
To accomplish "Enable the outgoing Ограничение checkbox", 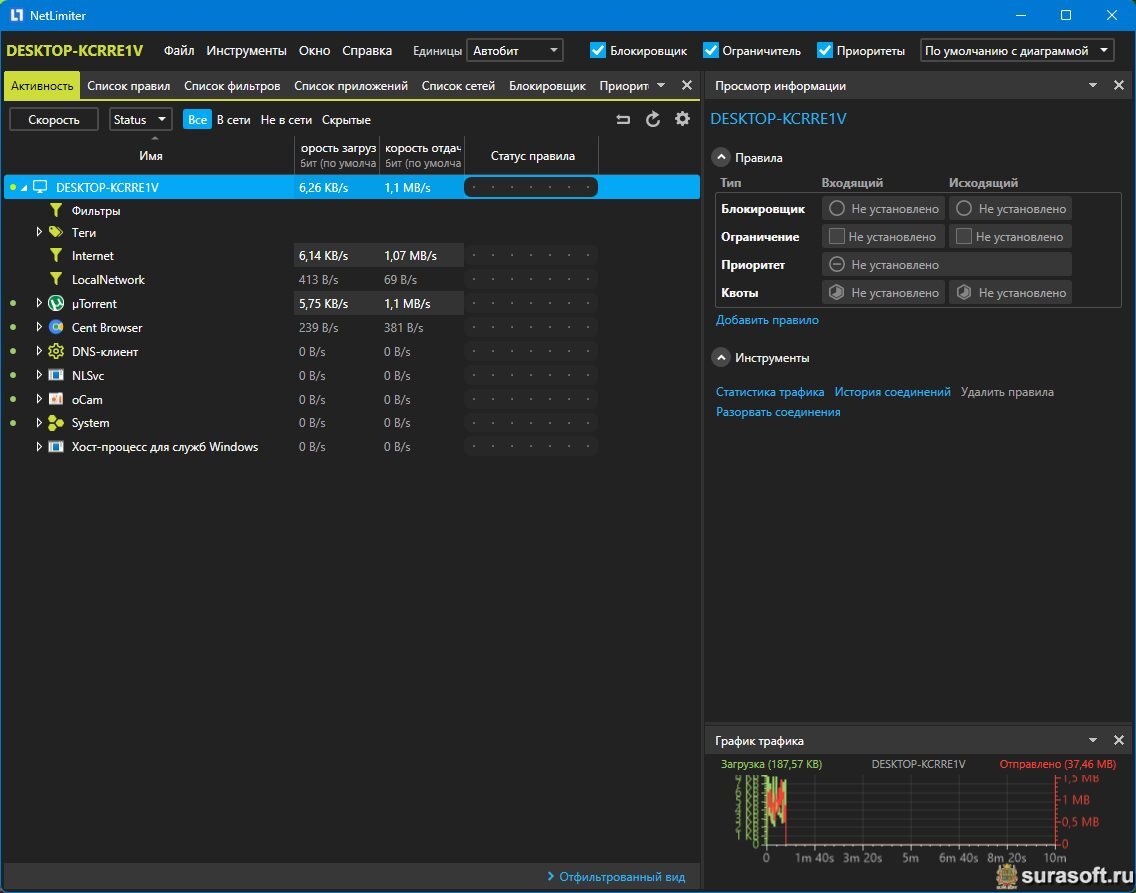I will coord(964,236).
